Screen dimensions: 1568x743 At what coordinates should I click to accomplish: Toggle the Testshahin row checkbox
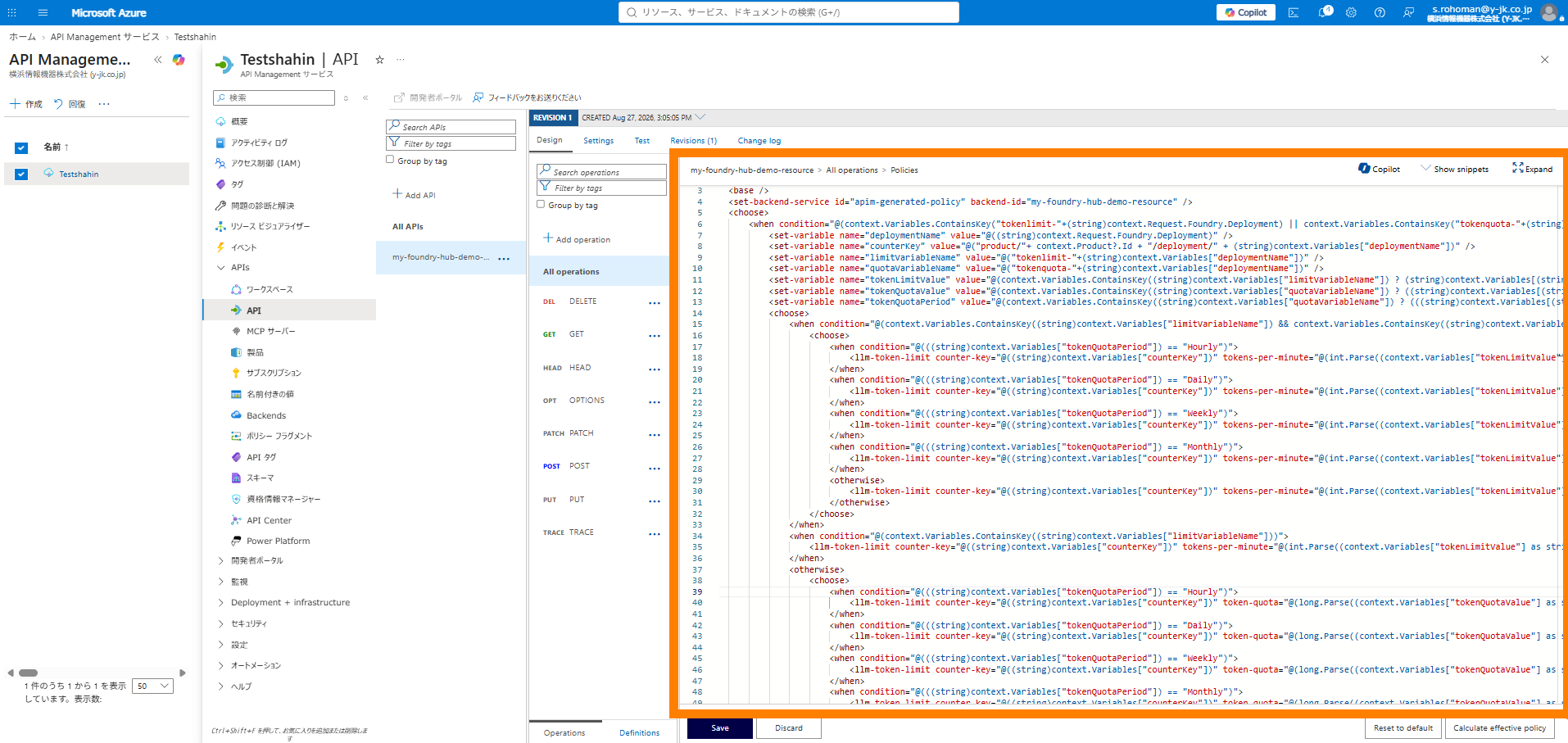coord(21,174)
